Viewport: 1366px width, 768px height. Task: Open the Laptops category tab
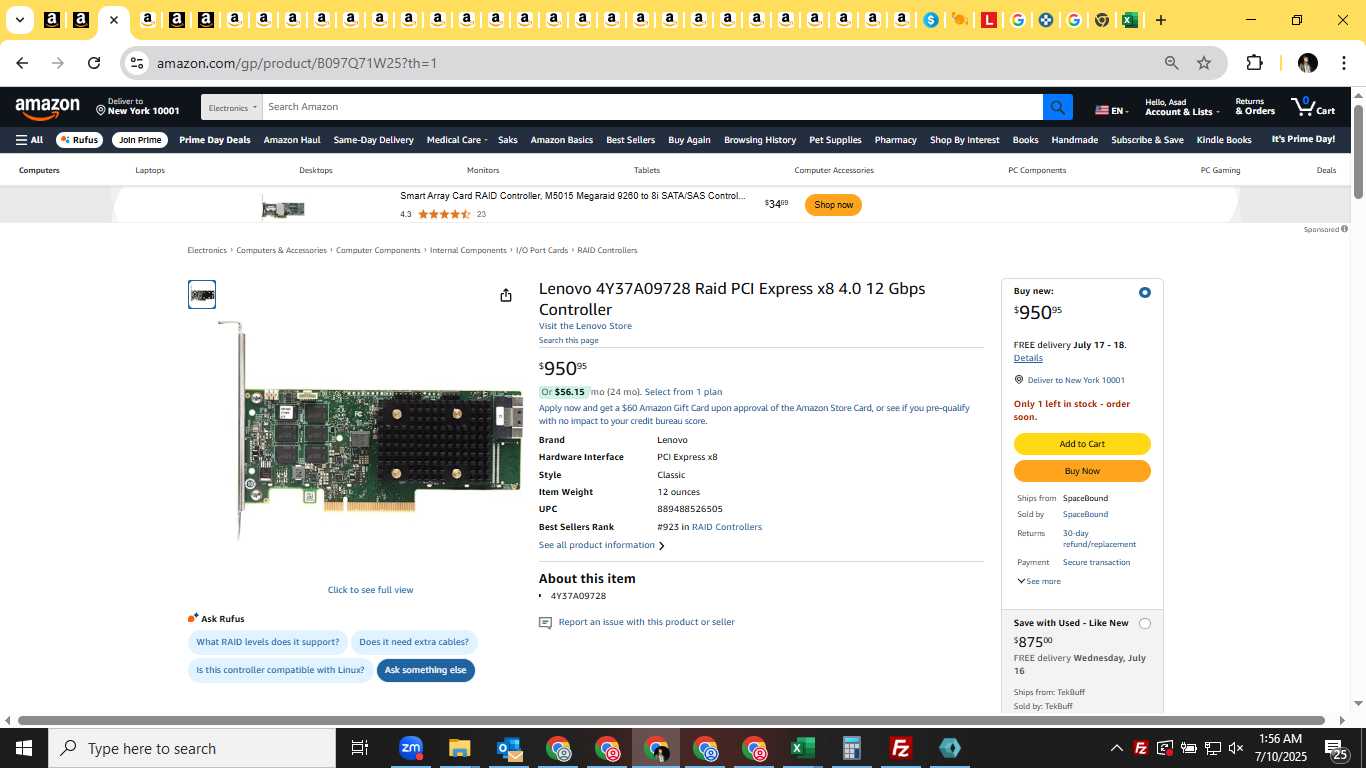(x=150, y=170)
